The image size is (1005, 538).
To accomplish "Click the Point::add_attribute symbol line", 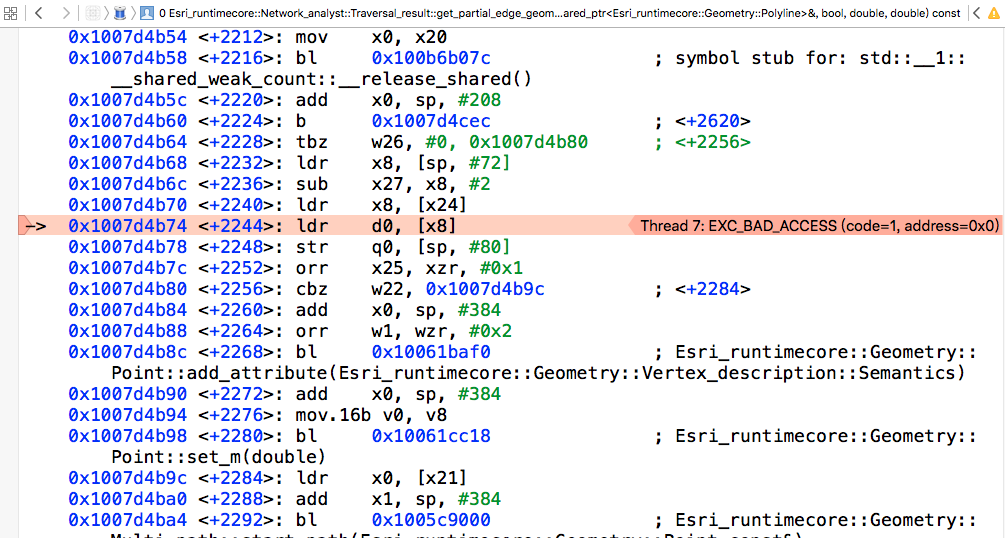I will pyautogui.click(x=538, y=373).
